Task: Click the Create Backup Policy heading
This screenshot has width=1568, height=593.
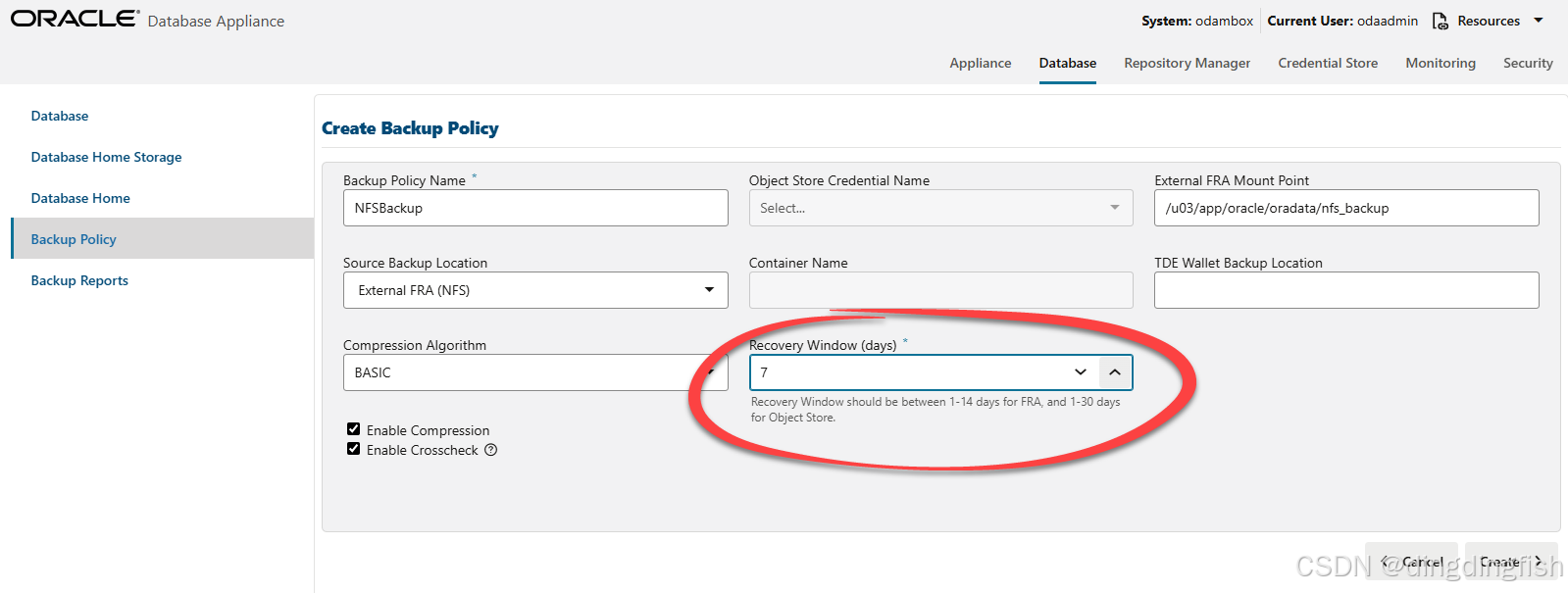Action: [410, 128]
